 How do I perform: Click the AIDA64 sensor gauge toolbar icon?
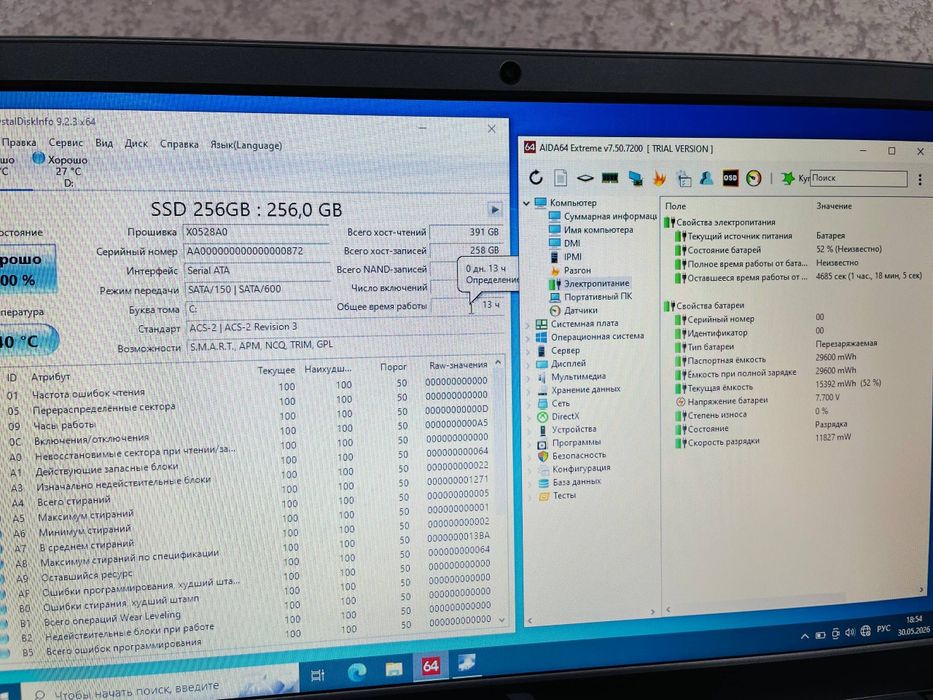pos(754,178)
